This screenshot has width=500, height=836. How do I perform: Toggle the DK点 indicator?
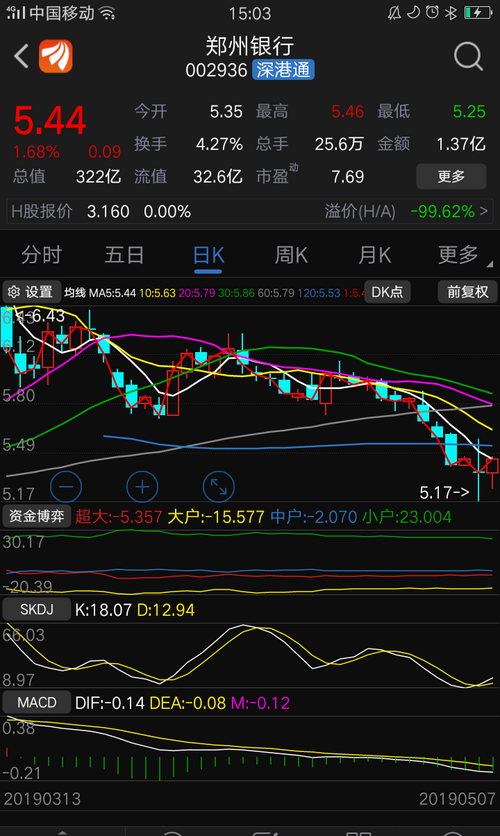click(x=388, y=292)
